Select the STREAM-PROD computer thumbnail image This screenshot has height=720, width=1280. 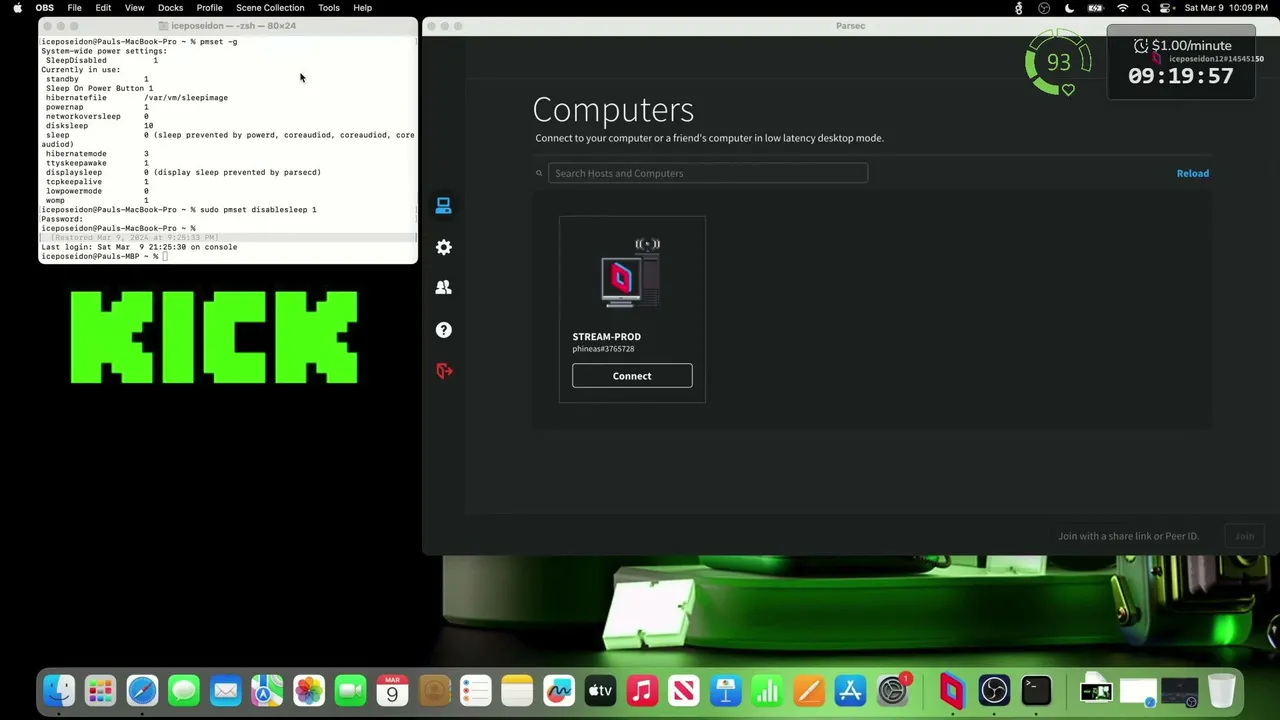click(631, 273)
